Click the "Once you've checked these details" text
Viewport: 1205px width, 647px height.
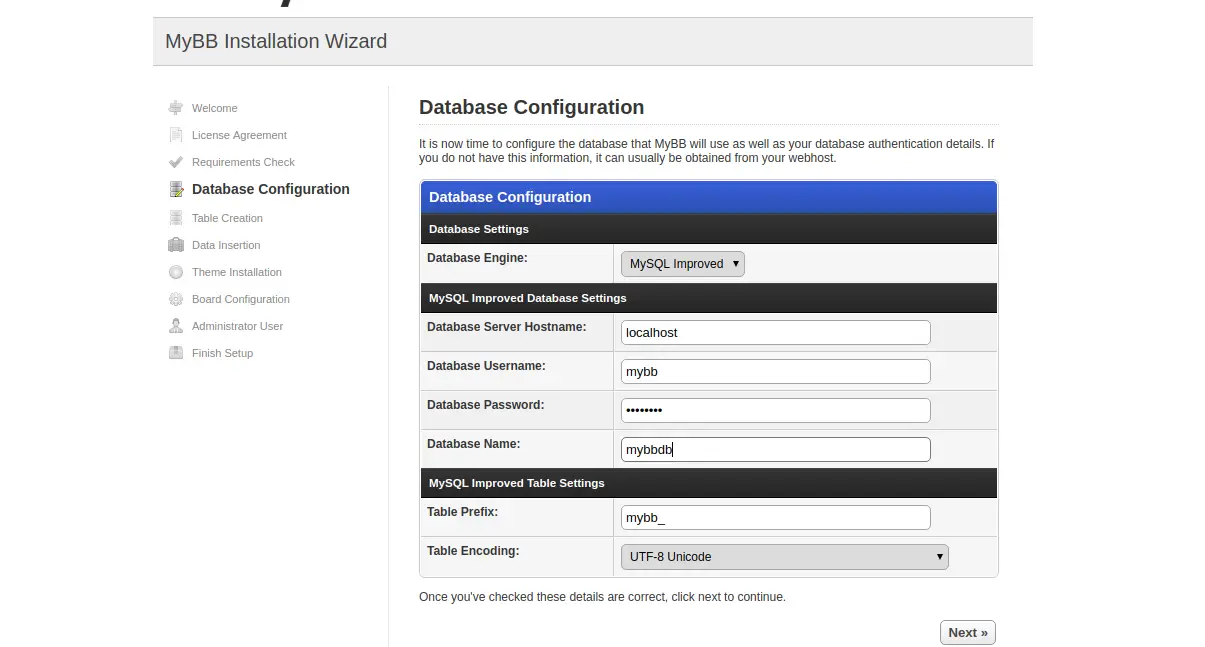tap(602, 597)
